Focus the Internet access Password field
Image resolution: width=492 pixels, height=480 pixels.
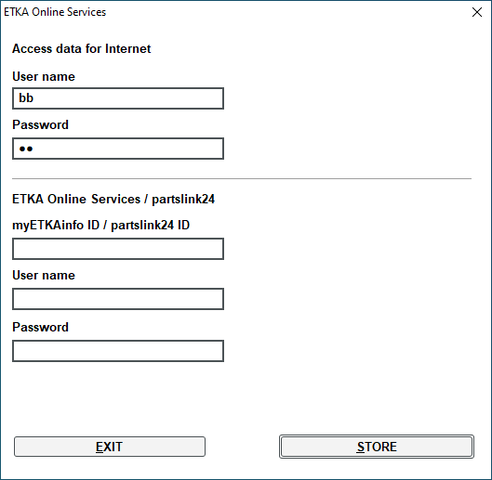(118, 149)
